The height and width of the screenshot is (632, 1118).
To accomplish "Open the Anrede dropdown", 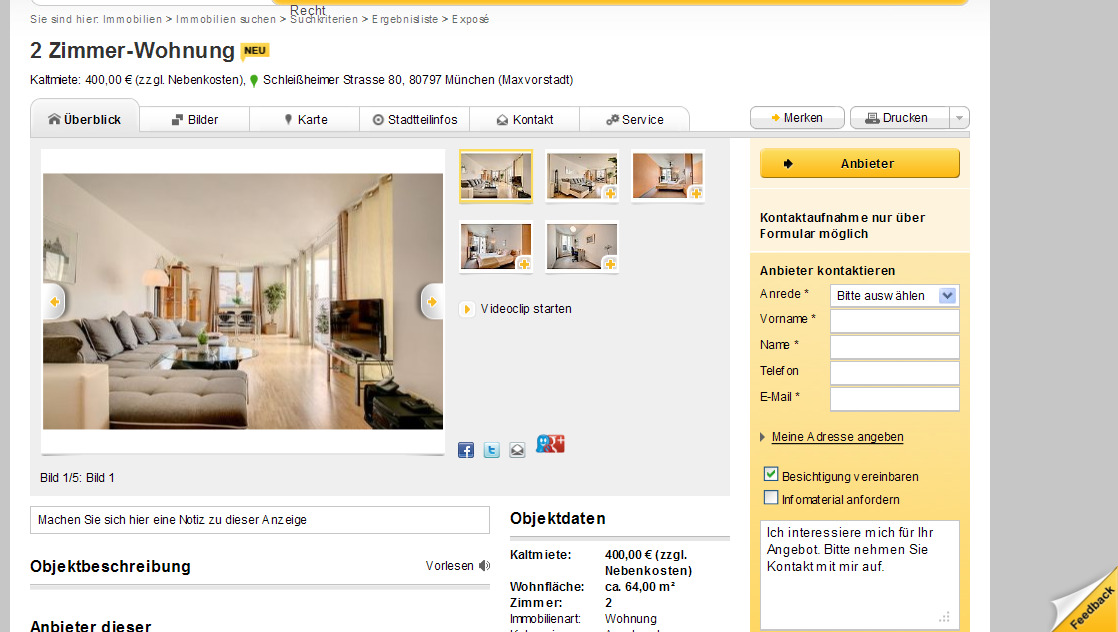I will click(894, 295).
